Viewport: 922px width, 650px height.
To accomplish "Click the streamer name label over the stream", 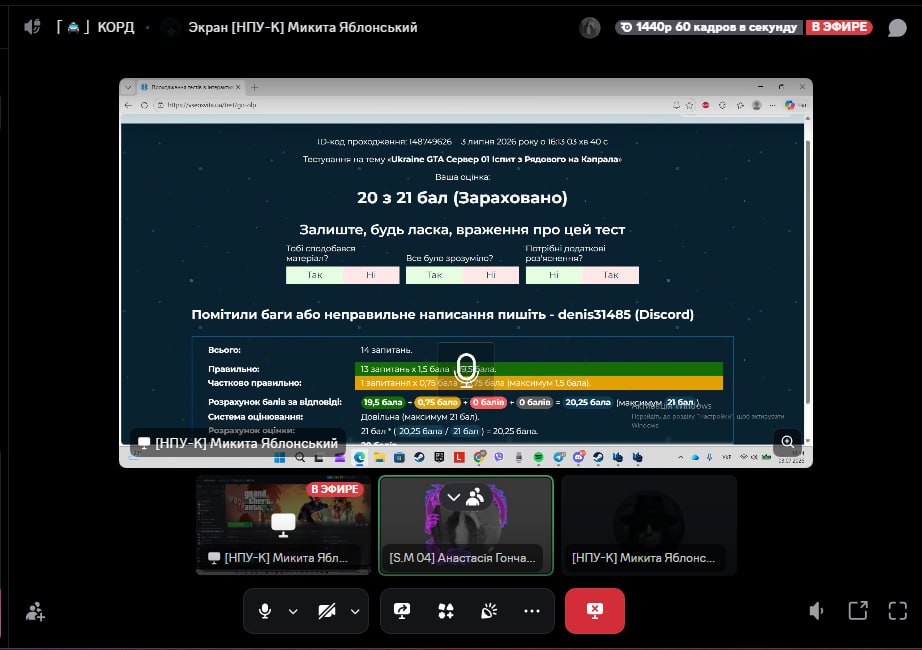I will click(238, 443).
